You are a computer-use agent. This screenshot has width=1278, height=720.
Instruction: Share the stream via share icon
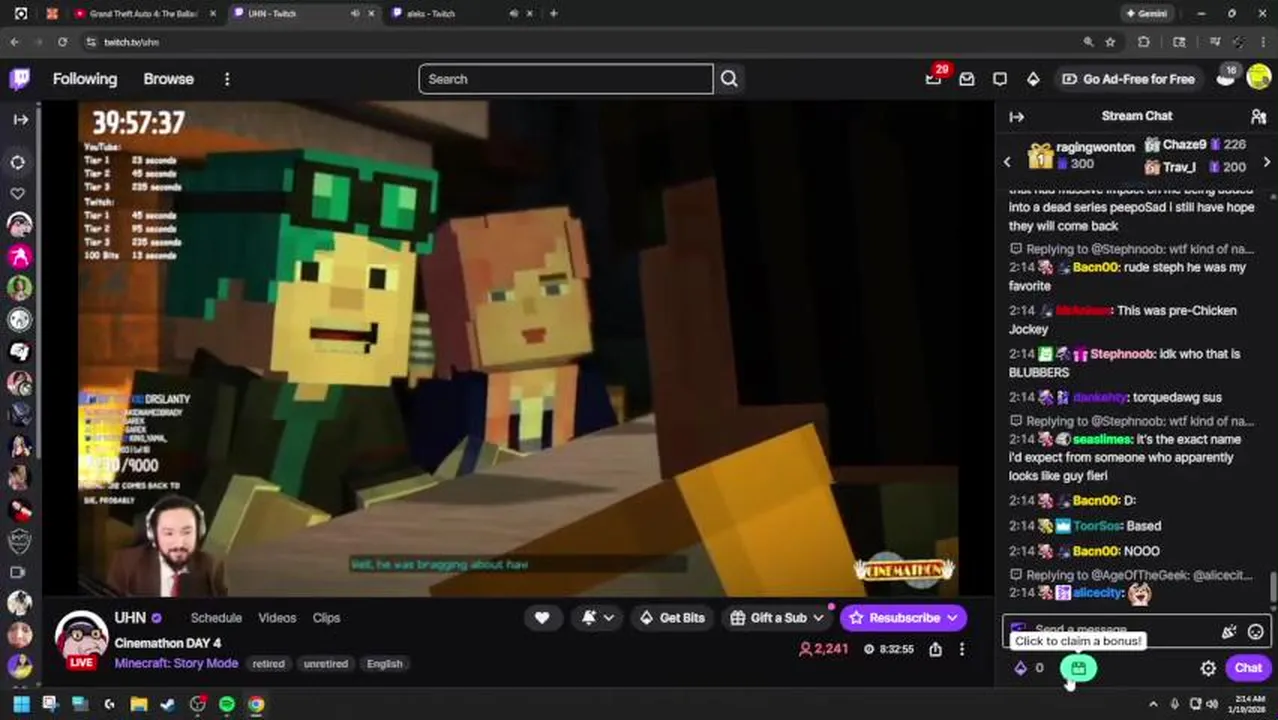[935, 649]
